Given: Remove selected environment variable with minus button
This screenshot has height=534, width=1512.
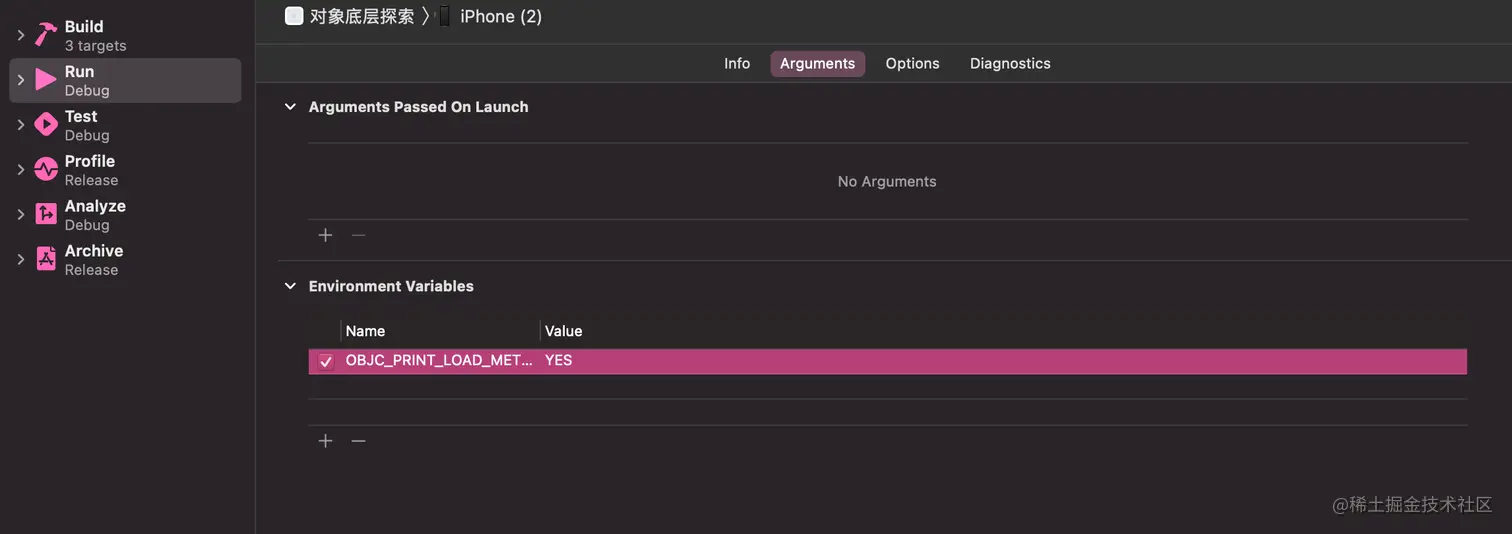Looking at the screenshot, I should pos(358,441).
